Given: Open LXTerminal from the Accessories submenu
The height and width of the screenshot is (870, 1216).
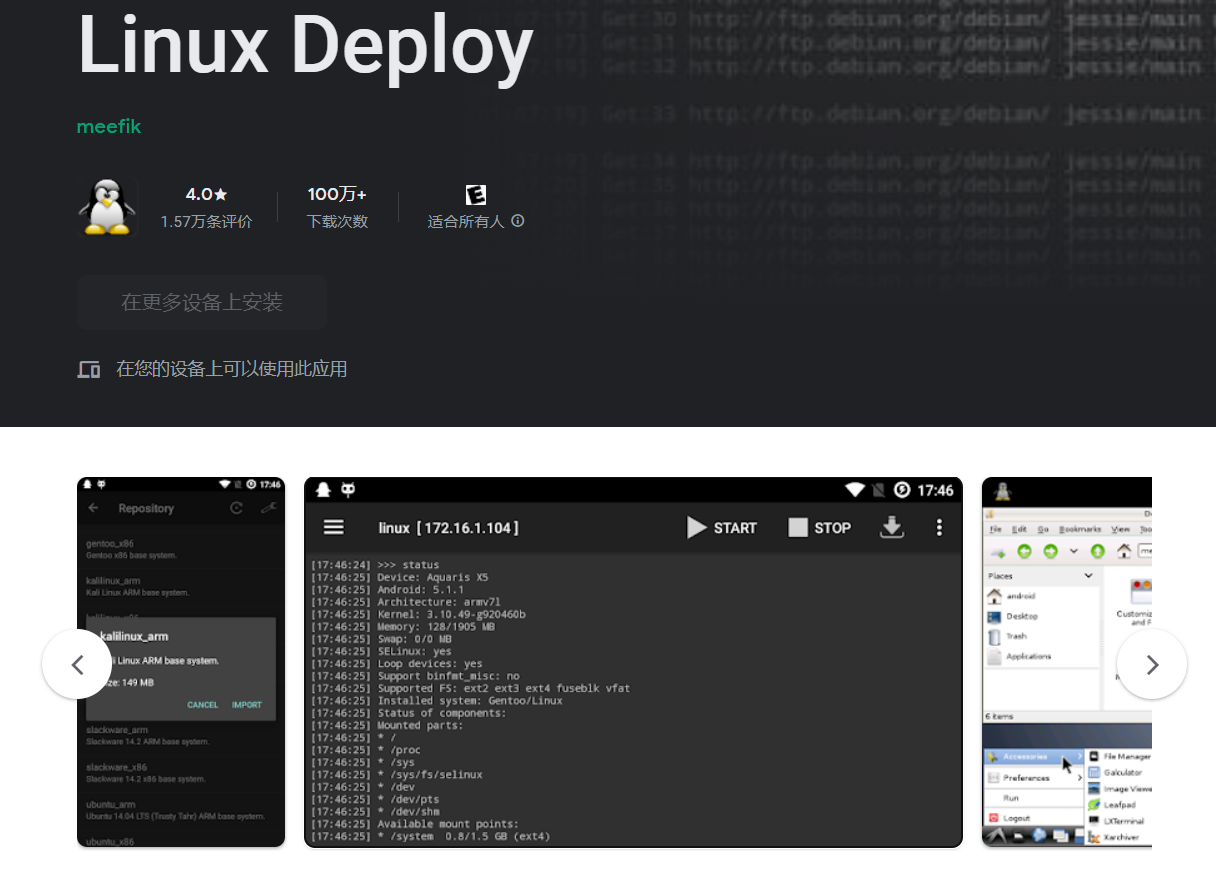Looking at the screenshot, I should (x=1118, y=821).
